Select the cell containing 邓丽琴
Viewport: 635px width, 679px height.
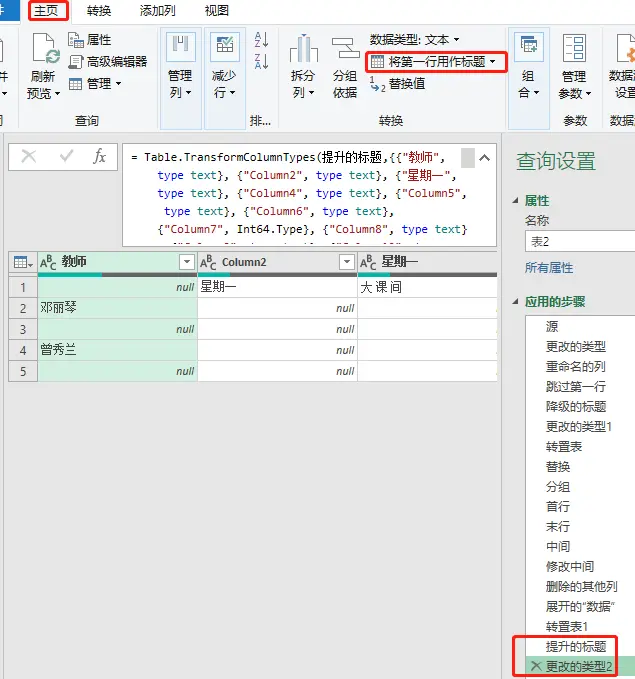[x=117, y=308]
